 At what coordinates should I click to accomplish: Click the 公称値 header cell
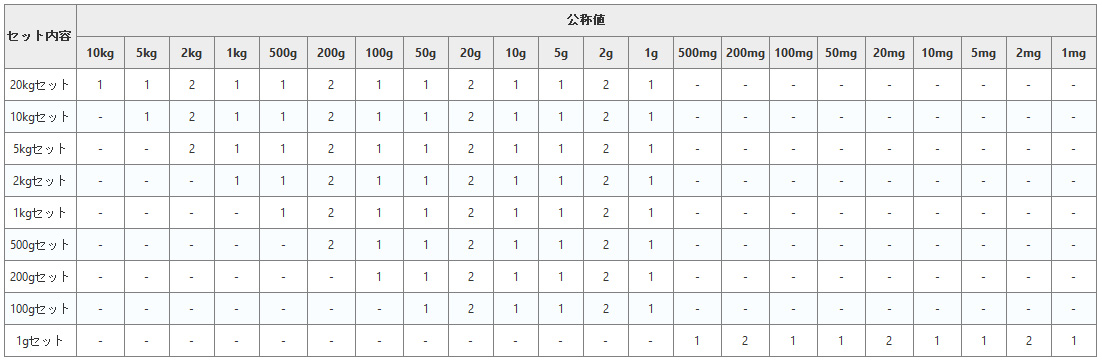tap(586, 20)
